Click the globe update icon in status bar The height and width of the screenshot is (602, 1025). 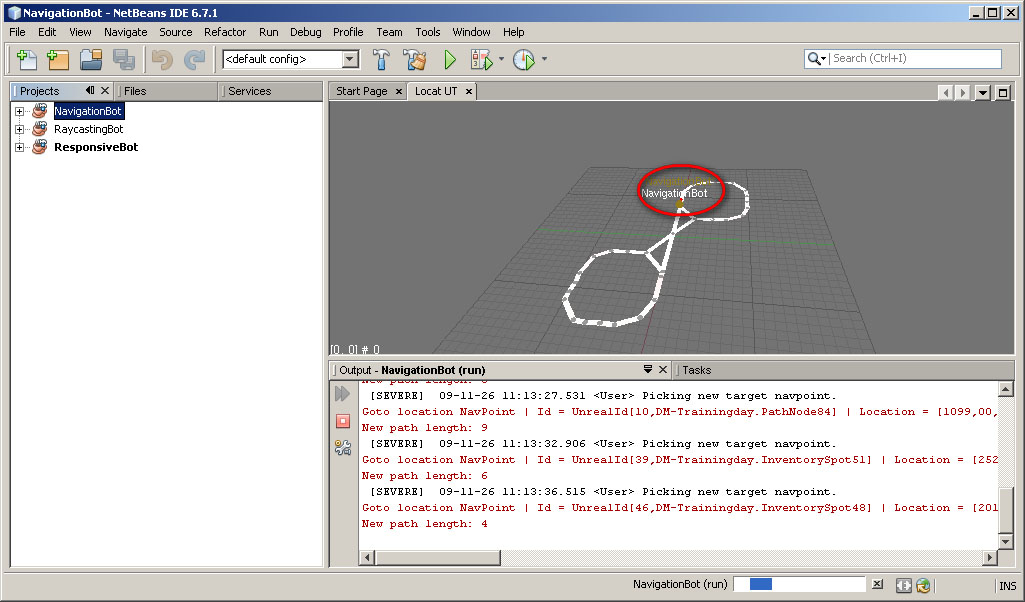pos(923,586)
